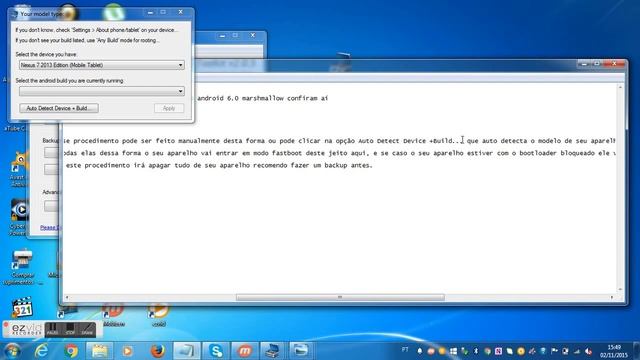Image resolution: width=640 pixels, height=360 pixels.
Task: Click the Windows logo tray icon
Action: pyautogui.click(x=453, y=351)
